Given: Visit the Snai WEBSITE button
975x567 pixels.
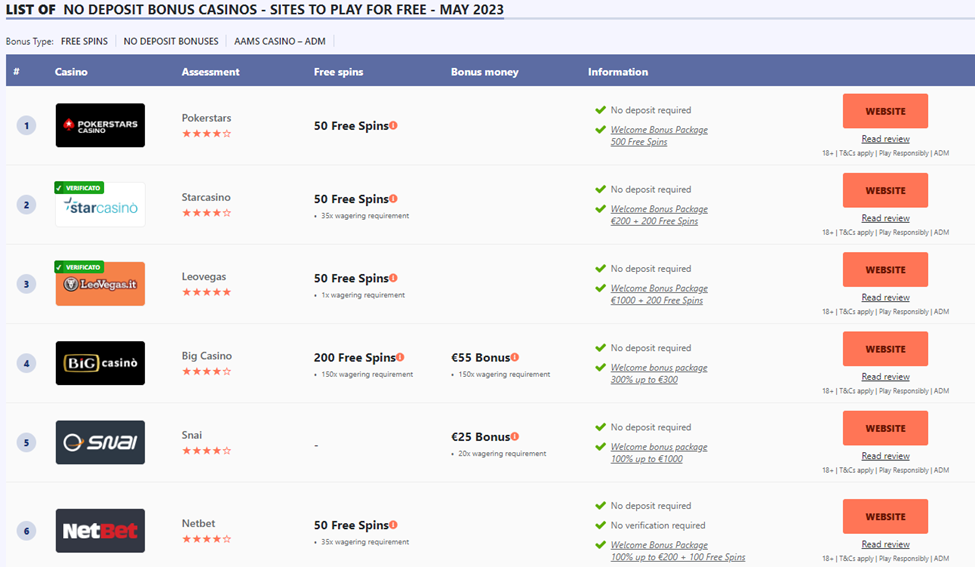Looking at the screenshot, I should click(885, 428).
